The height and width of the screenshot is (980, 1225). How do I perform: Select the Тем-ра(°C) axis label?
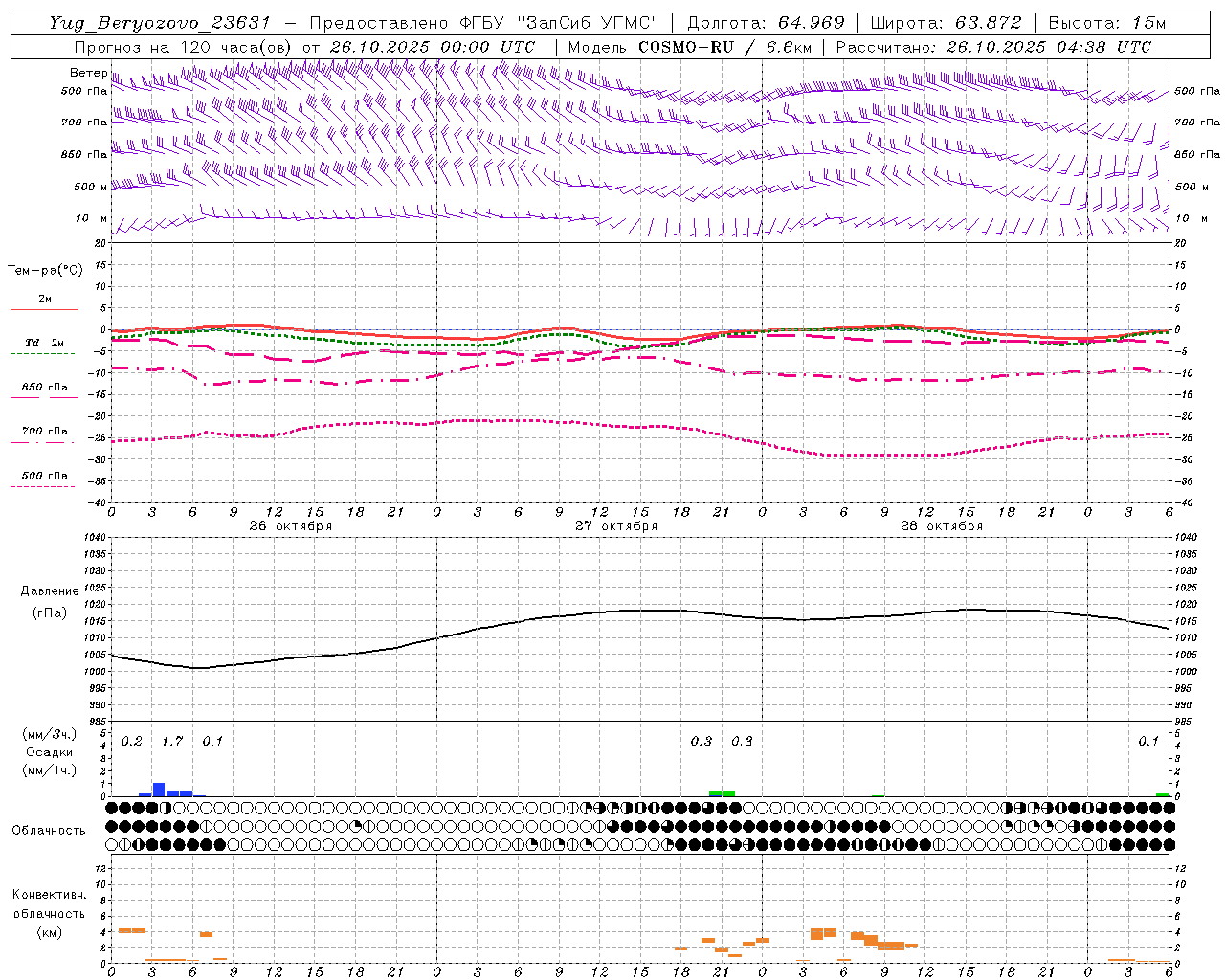(x=45, y=271)
